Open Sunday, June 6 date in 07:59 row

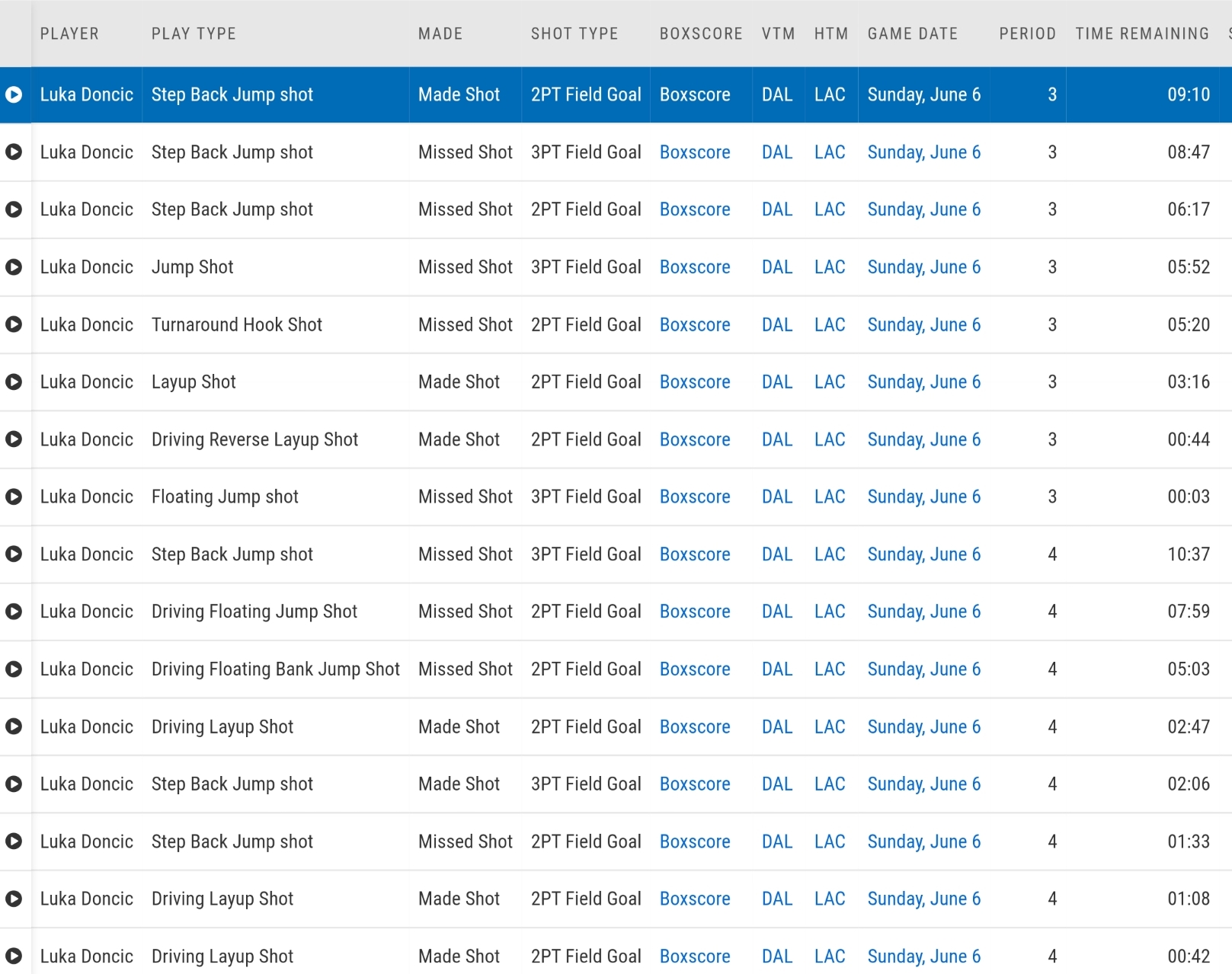click(x=924, y=612)
